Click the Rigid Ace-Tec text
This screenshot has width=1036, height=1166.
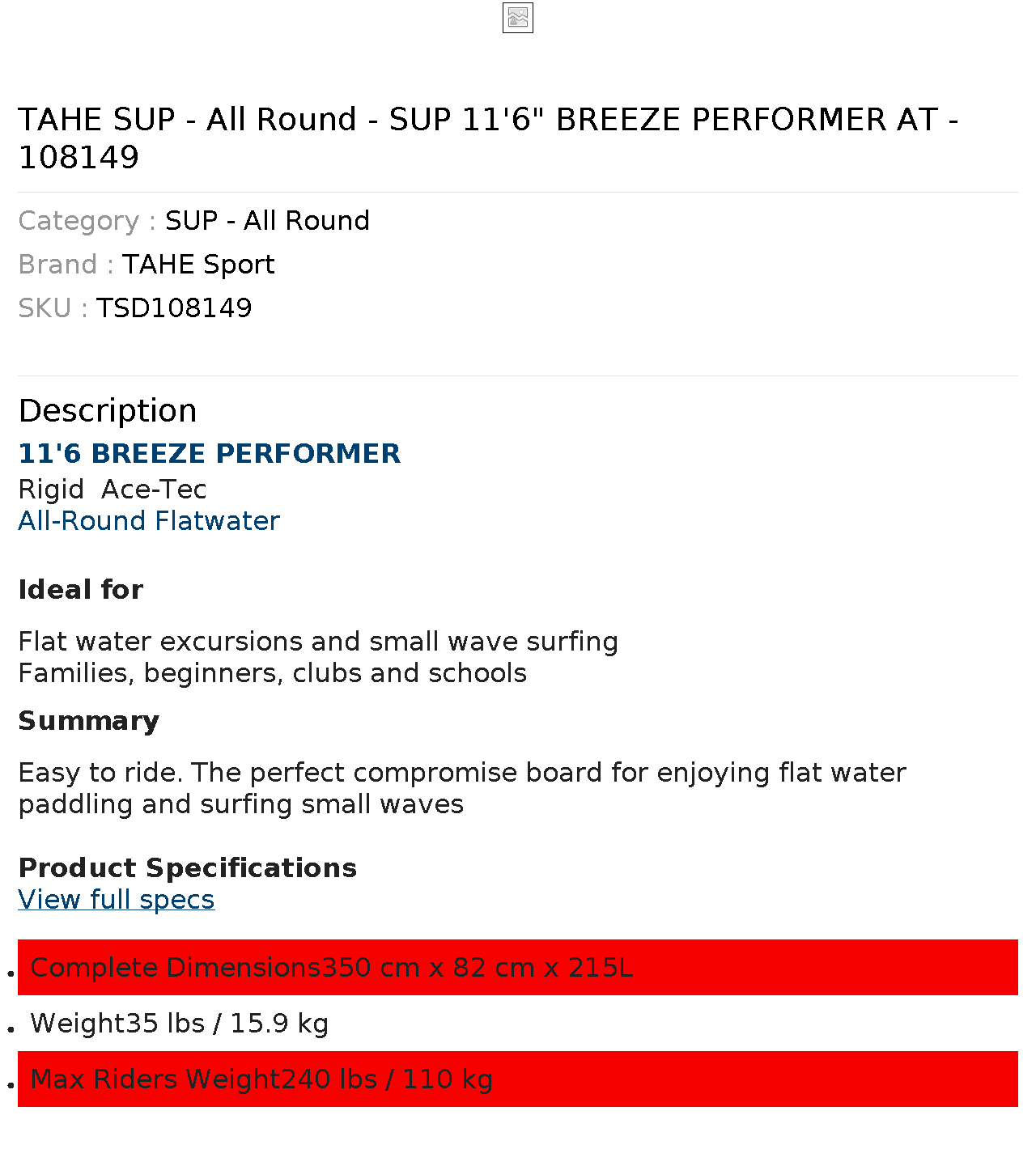tap(113, 490)
